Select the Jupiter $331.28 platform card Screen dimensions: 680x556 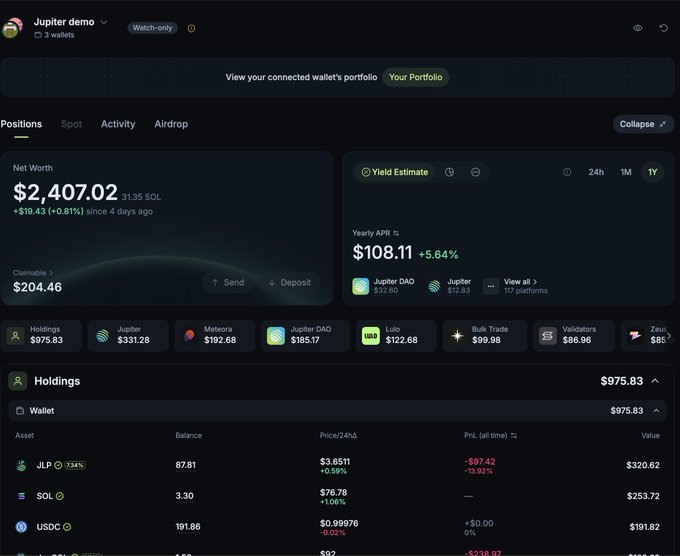tap(128, 336)
